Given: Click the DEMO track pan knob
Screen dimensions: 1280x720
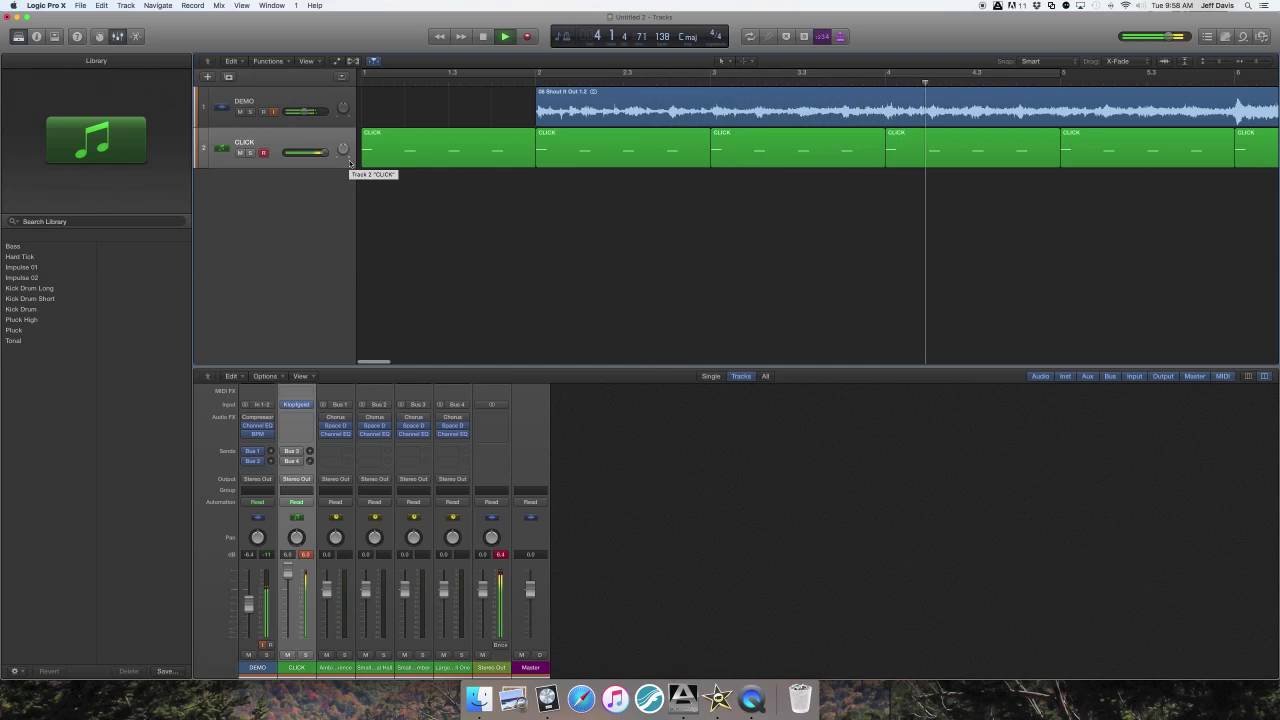Looking at the screenshot, I should 343,107.
